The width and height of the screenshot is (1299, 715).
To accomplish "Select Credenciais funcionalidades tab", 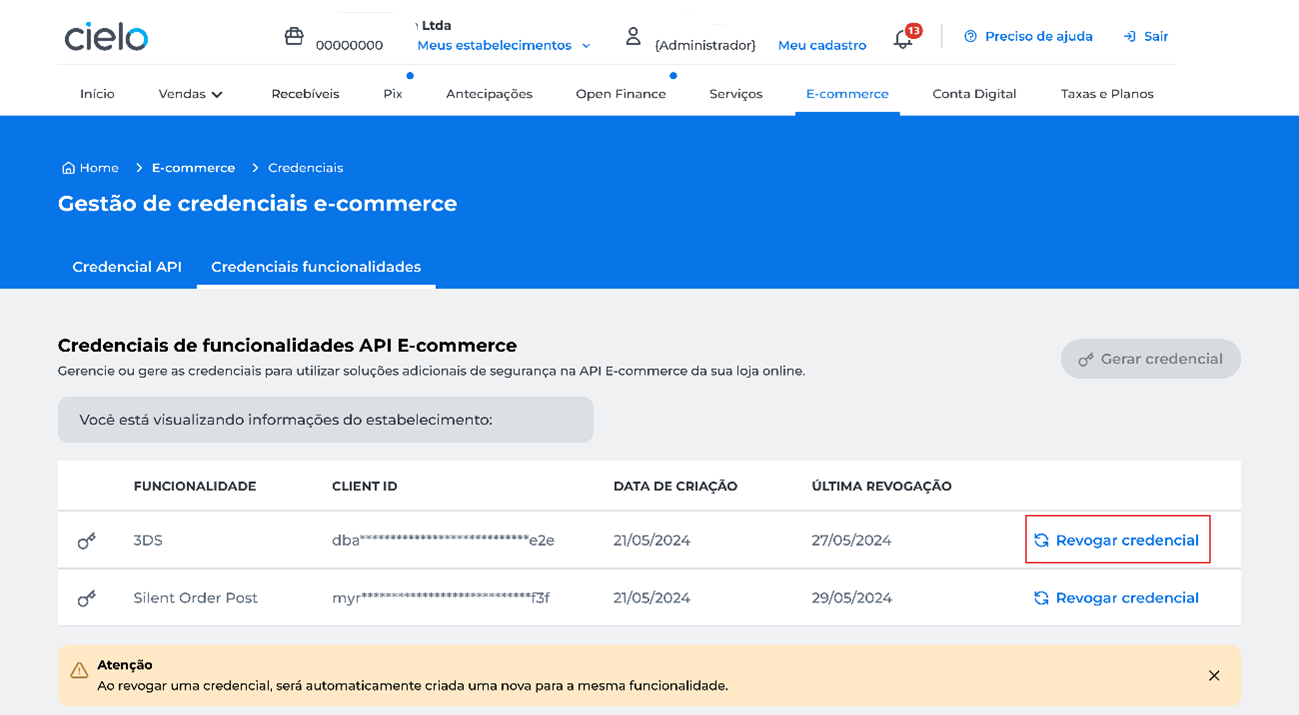I will (316, 267).
